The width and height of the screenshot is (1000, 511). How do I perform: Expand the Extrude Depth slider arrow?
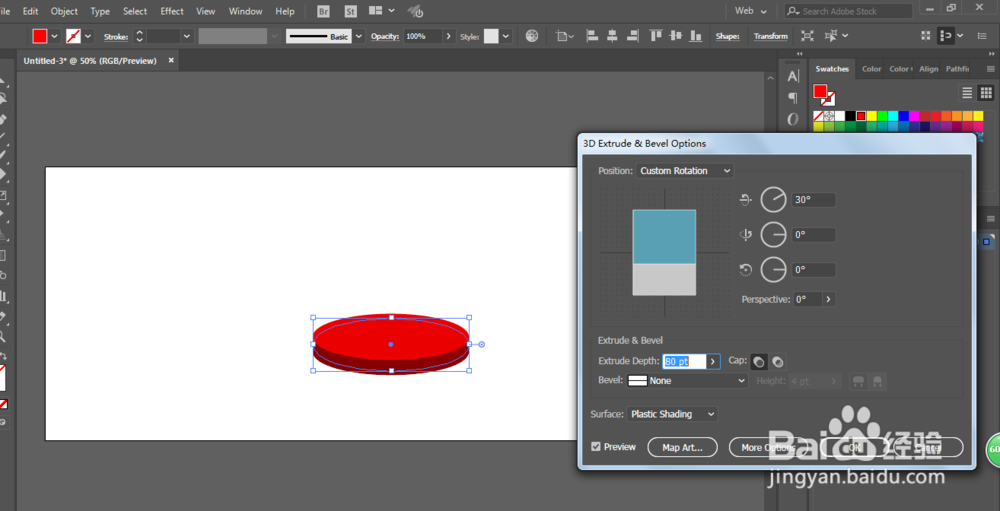[714, 362]
